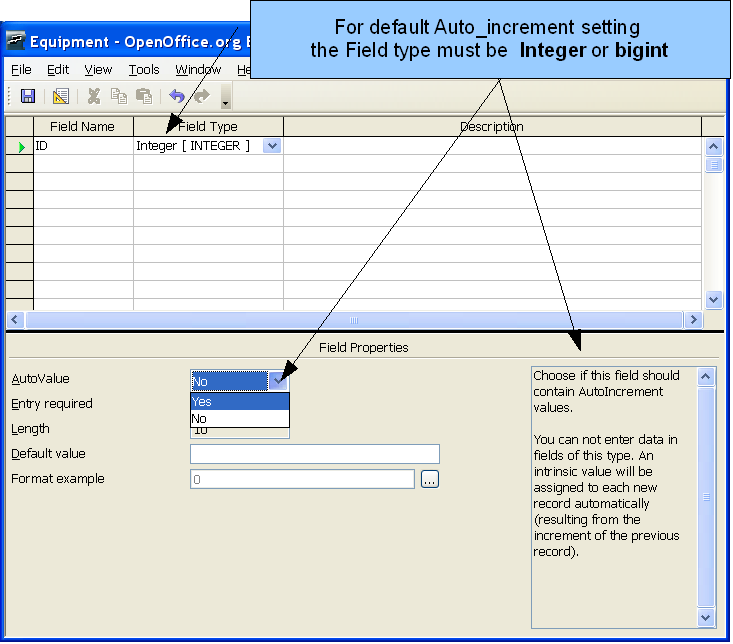This screenshot has width=733, height=644.
Task: Click the Copy icon in toolbar
Action: pyautogui.click(x=119, y=96)
